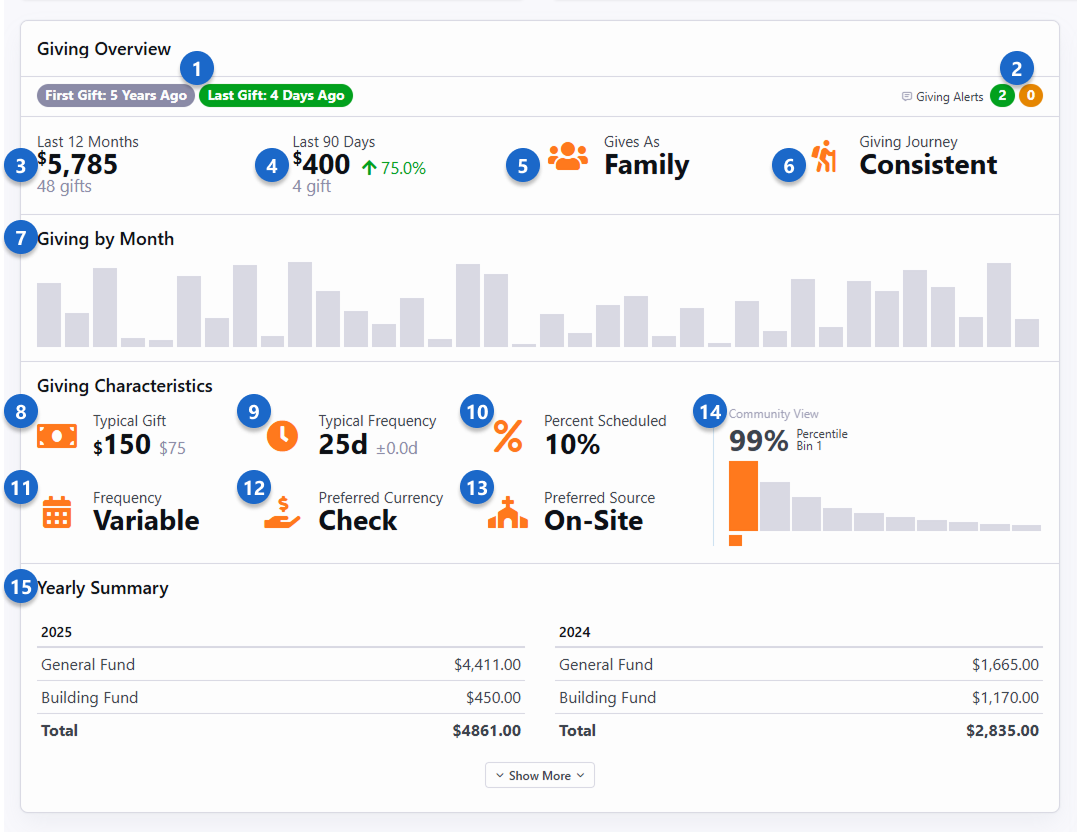Click the Percent Scheduled percent icon

click(508, 436)
